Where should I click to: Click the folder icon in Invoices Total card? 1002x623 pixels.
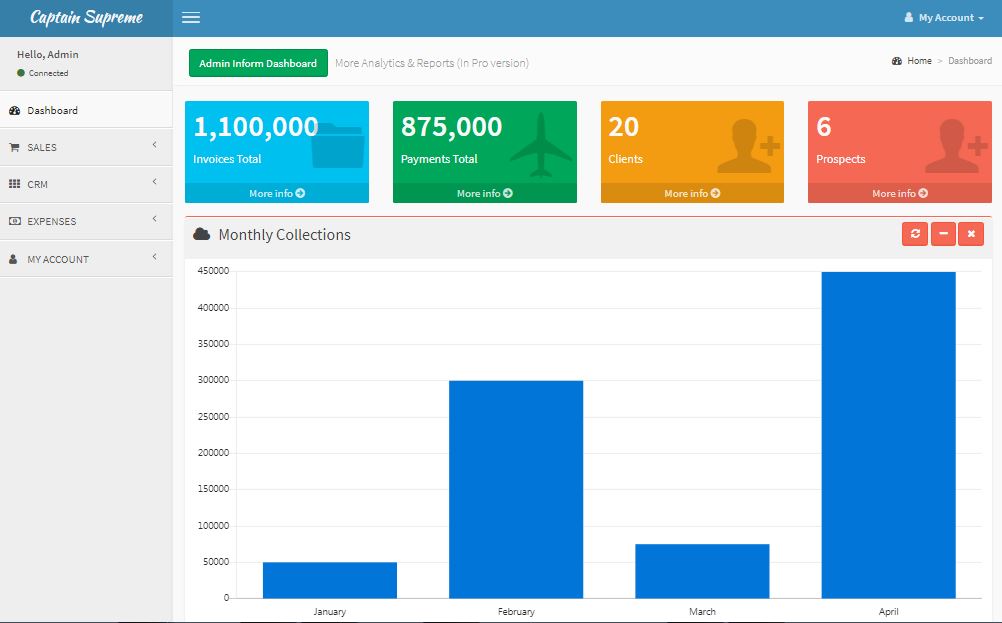(x=338, y=145)
